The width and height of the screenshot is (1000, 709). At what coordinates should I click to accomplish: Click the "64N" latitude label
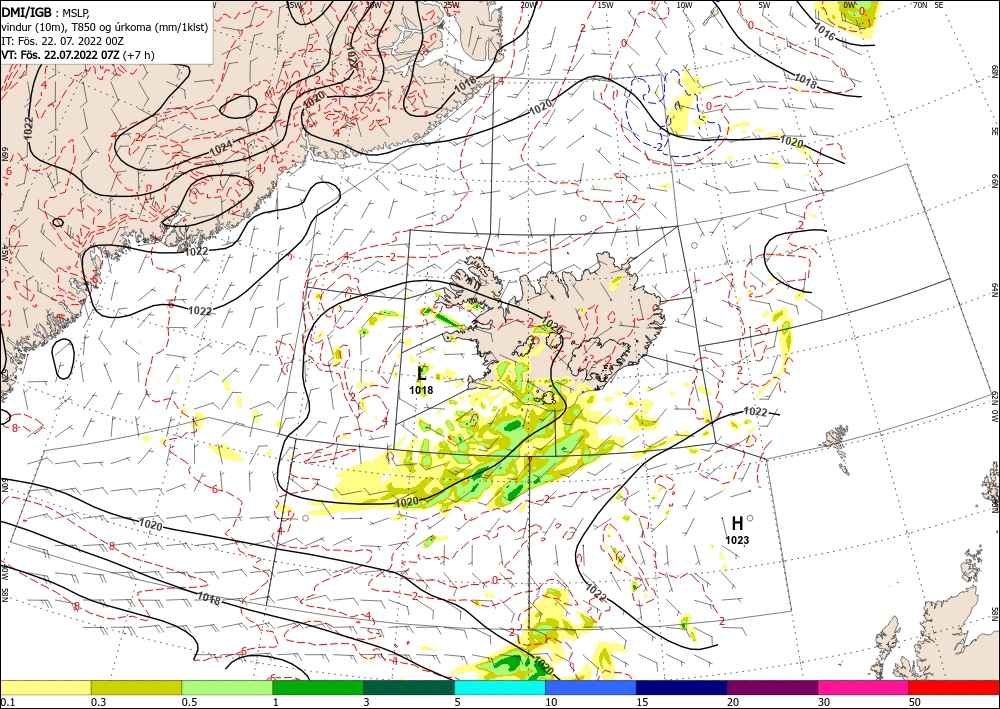click(x=995, y=289)
